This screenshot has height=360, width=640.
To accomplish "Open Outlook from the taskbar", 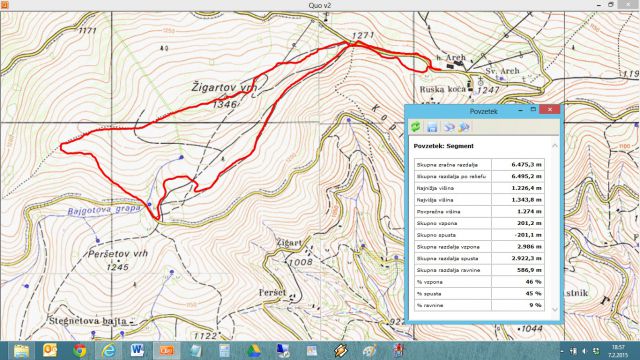I will (x=50, y=350).
